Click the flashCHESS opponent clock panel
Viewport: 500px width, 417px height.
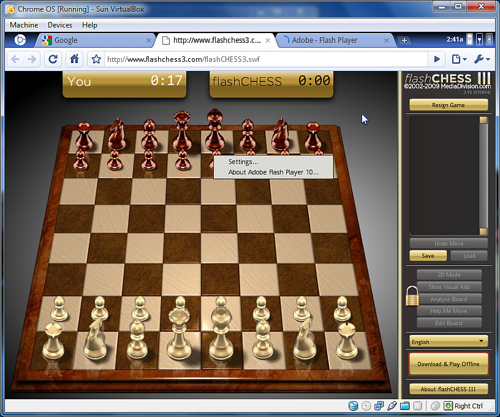(271, 84)
